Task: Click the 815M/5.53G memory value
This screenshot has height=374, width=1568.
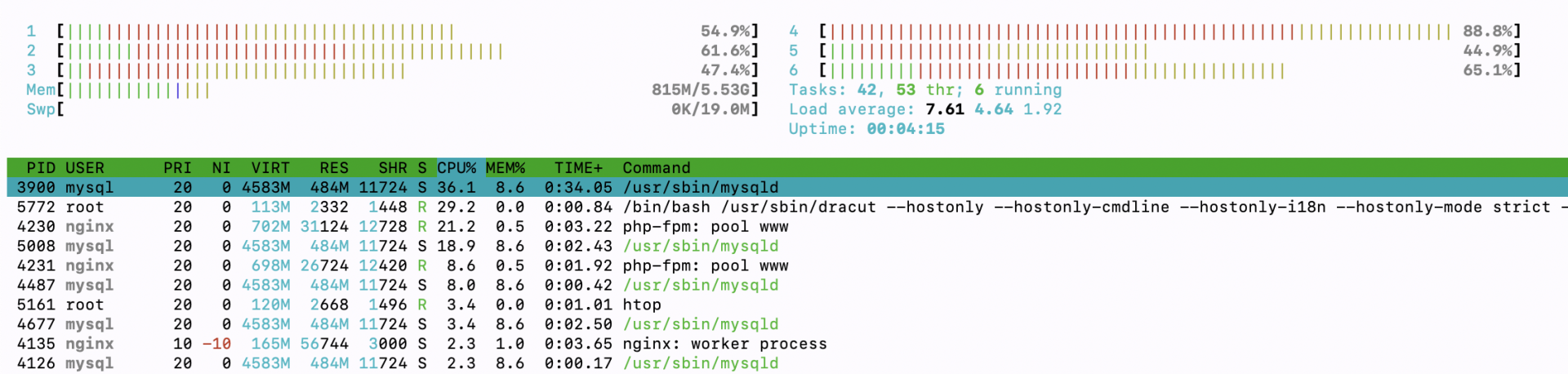Action: pyautogui.click(x=701, y=90)
